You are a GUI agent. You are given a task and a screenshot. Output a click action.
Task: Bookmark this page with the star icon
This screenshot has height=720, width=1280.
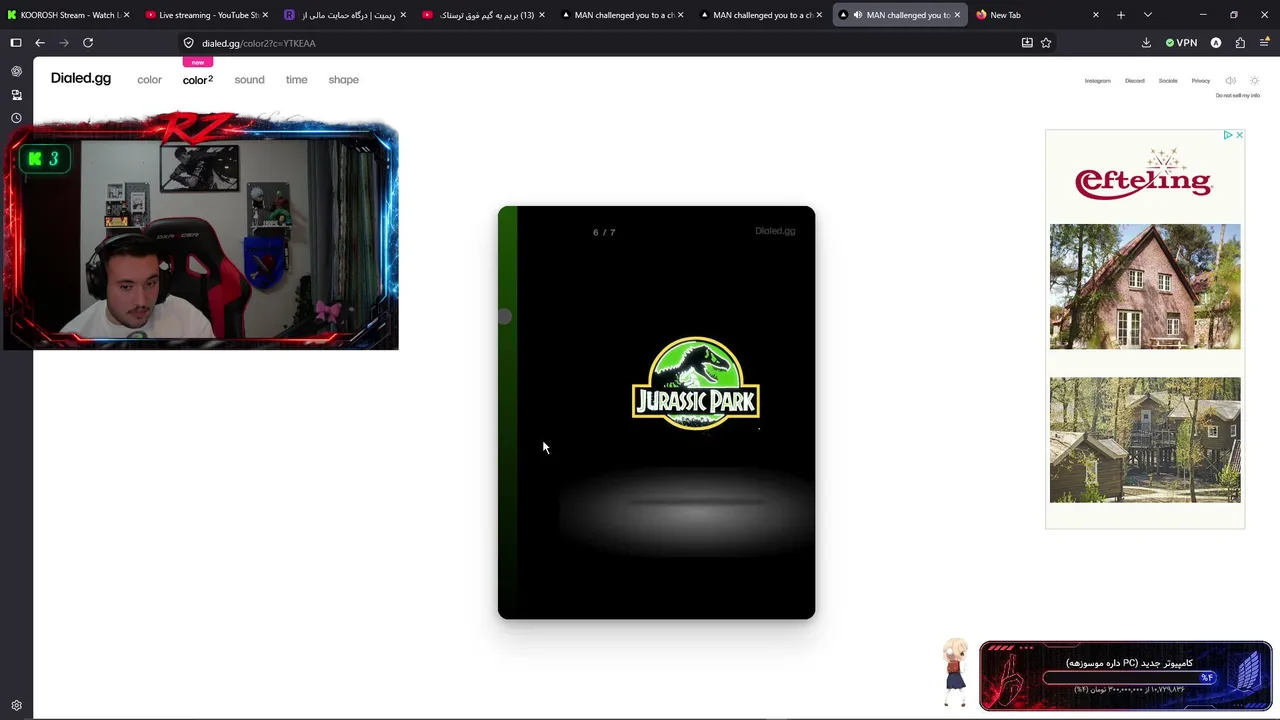point(1046,43)
